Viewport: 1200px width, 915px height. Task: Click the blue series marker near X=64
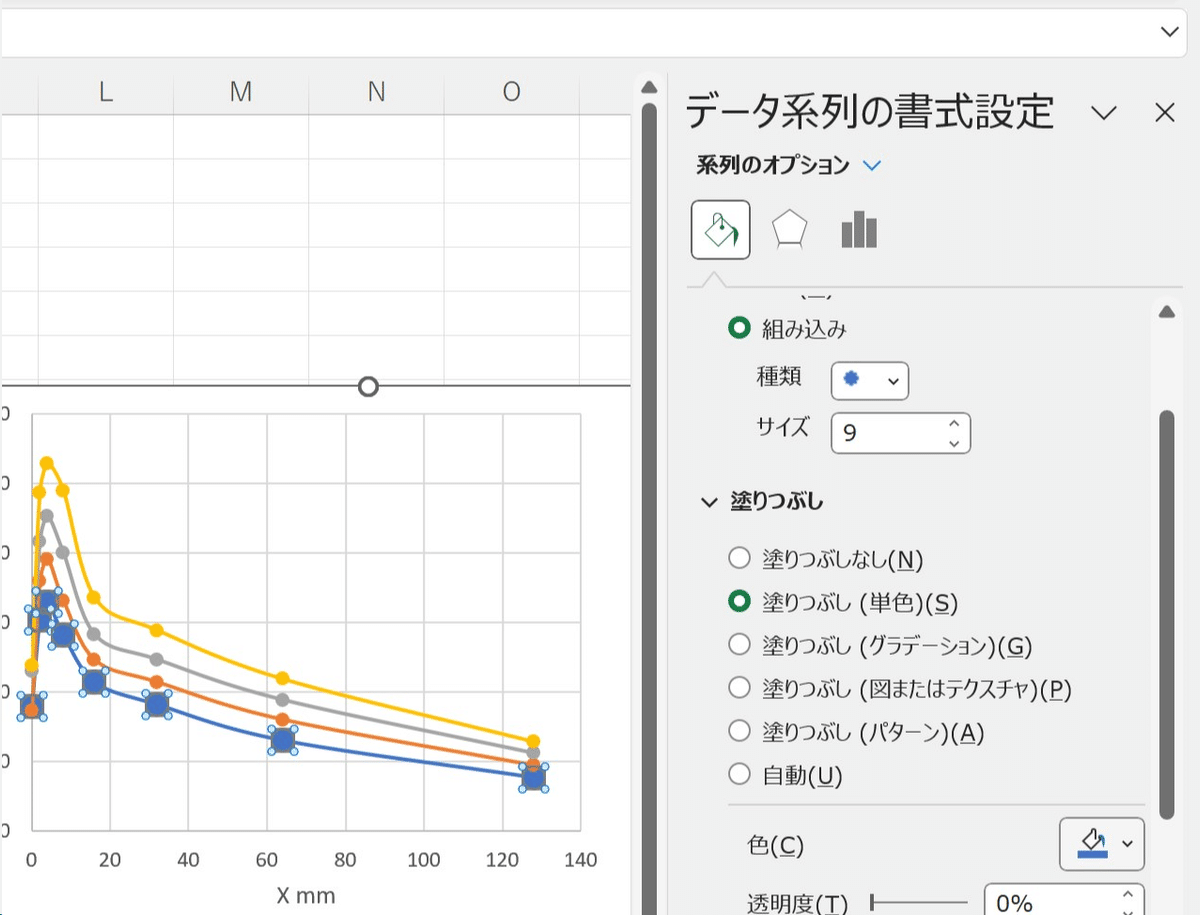coord(282,741)
